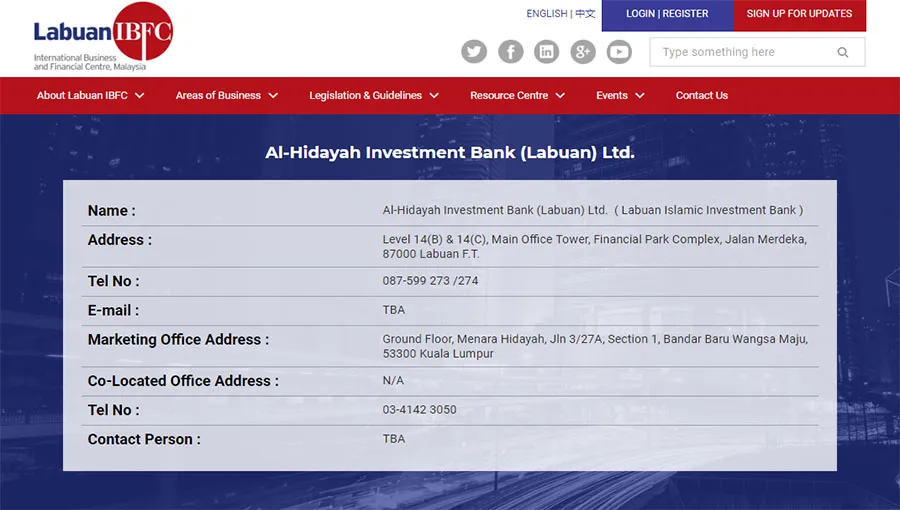Open the YouTube social icon

point(619,52)
